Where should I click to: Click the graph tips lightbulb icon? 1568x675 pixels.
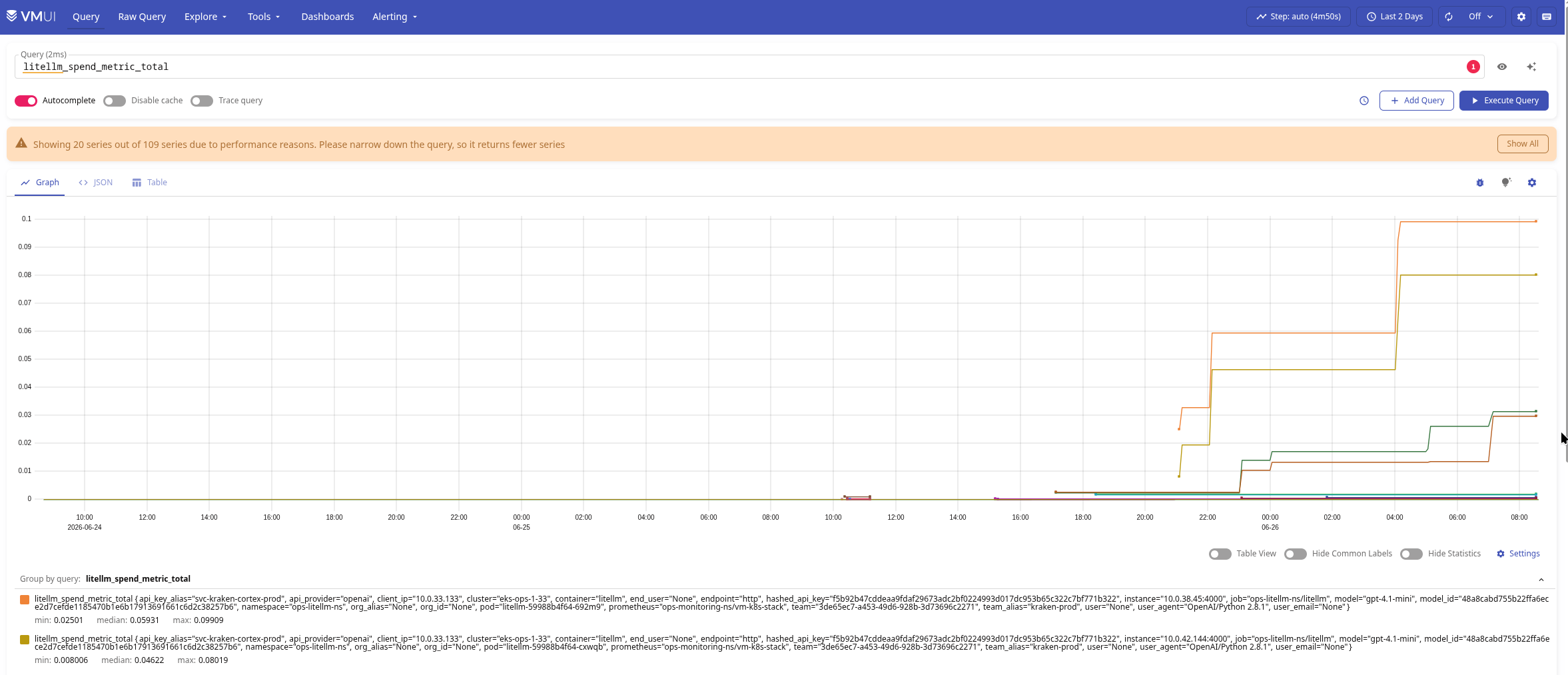(x=1506, y=183)
